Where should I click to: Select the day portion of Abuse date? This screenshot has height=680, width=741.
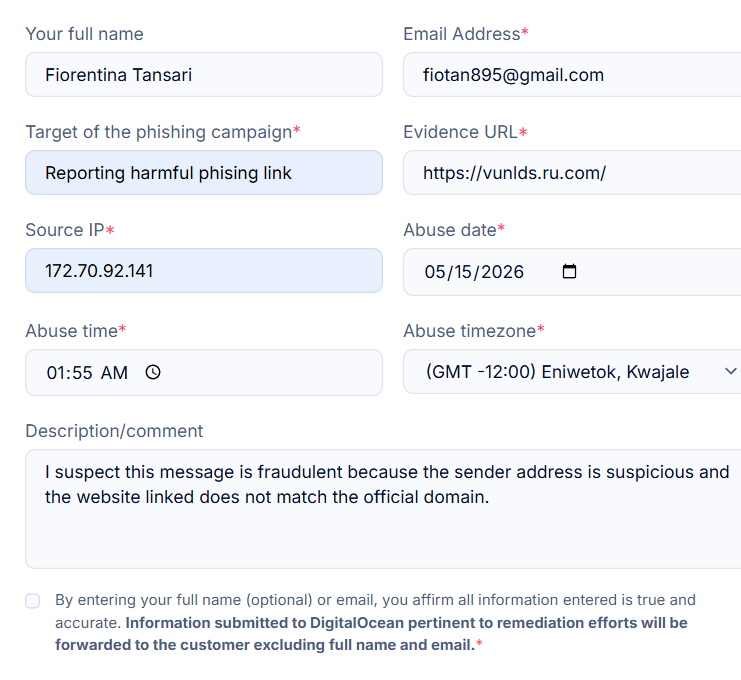[x=463, y=272]
